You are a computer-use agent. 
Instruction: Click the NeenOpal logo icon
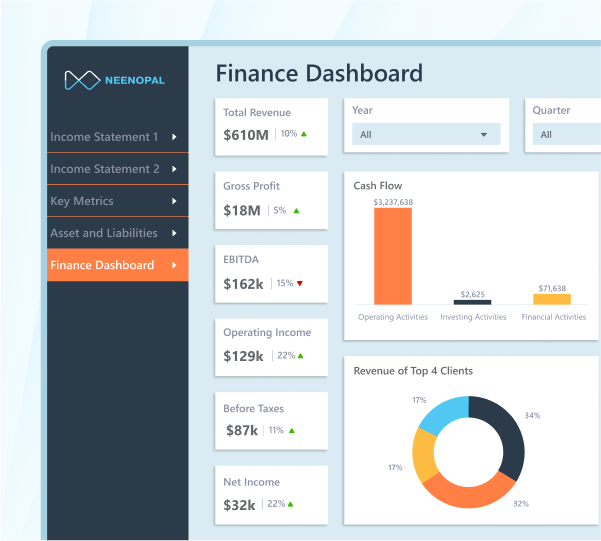coord(82,80)
